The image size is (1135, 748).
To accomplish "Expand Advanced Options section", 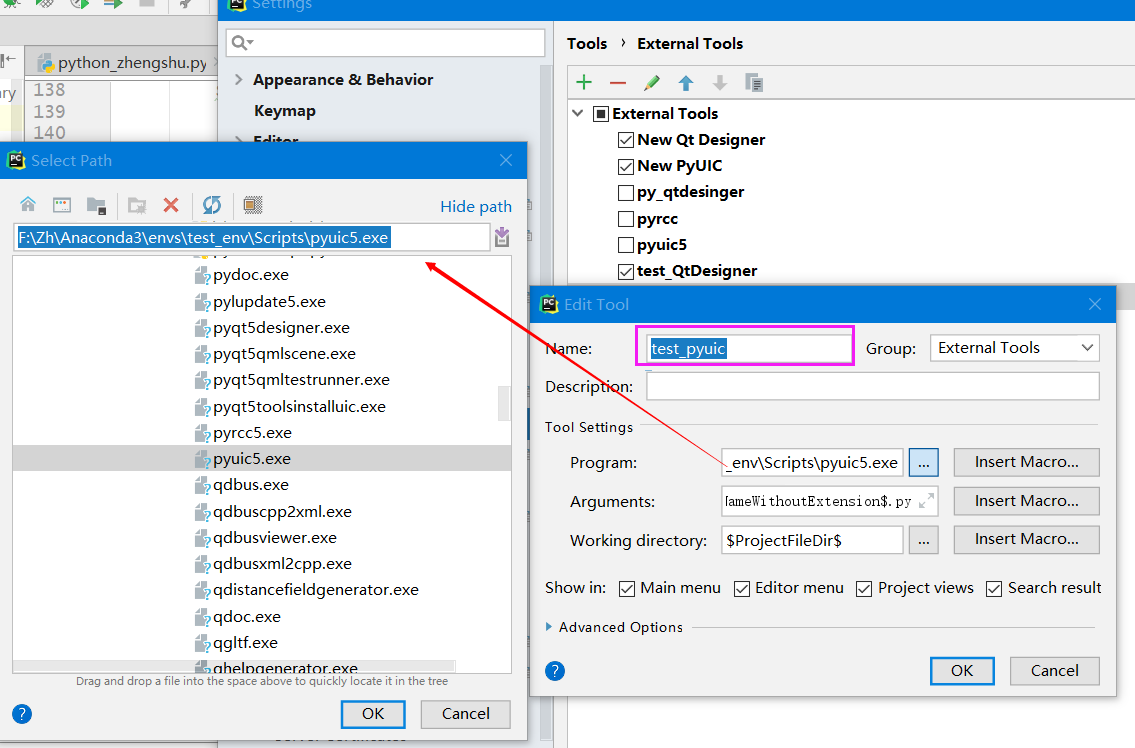I will [549, 627].
